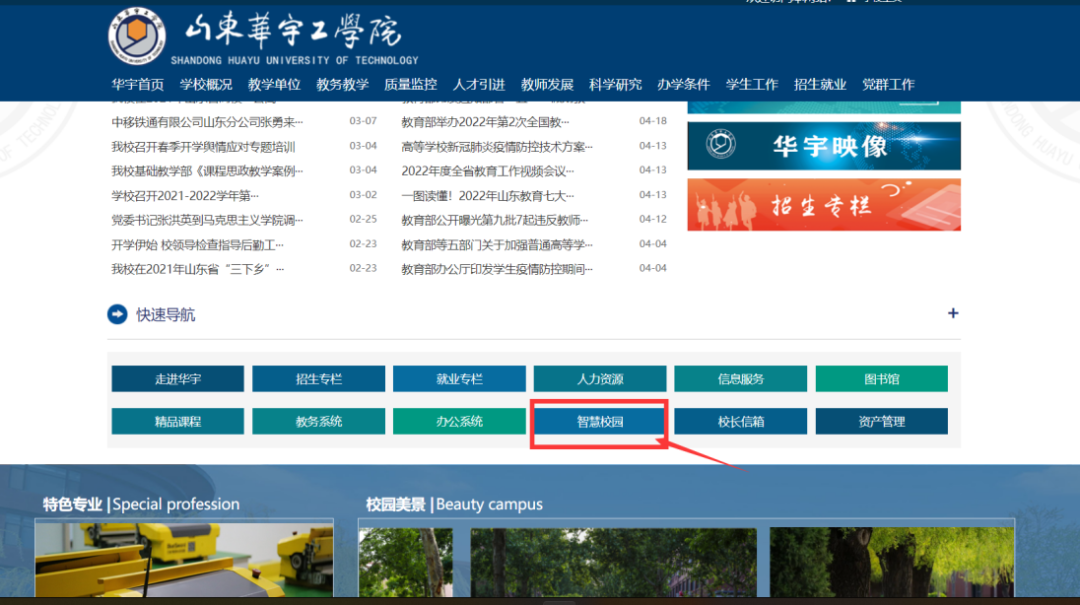Click the 办公系统 quick nav button

click(459, 422)
